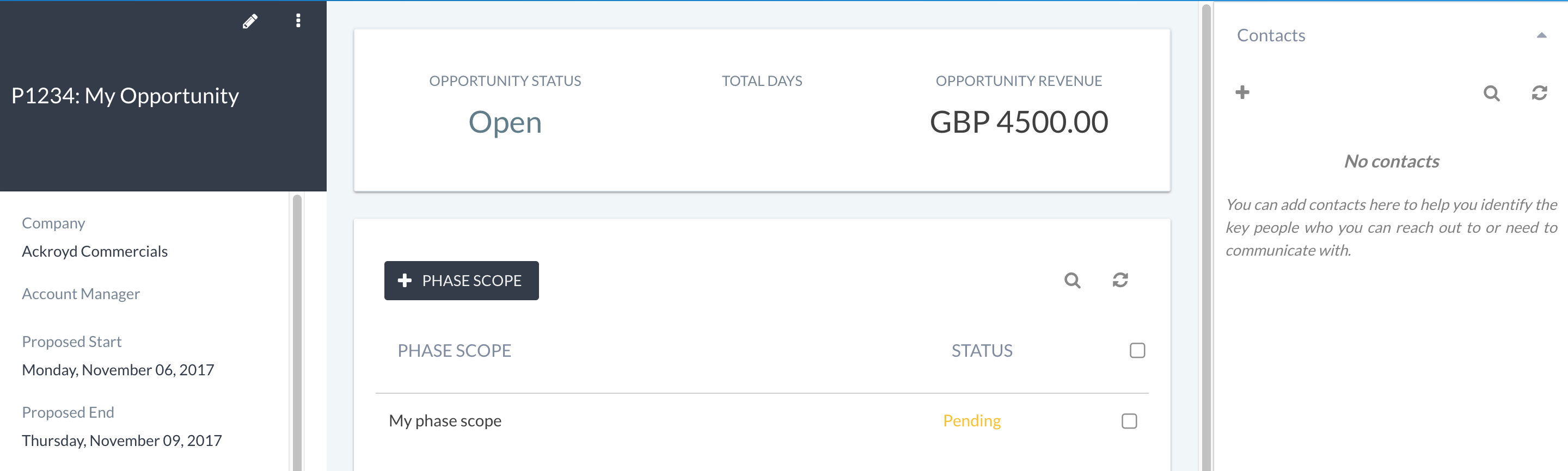Screen dimensions: 1568x471
Task: Tick the select-all checkbox in table header
Action: [x=1137, y=351]
